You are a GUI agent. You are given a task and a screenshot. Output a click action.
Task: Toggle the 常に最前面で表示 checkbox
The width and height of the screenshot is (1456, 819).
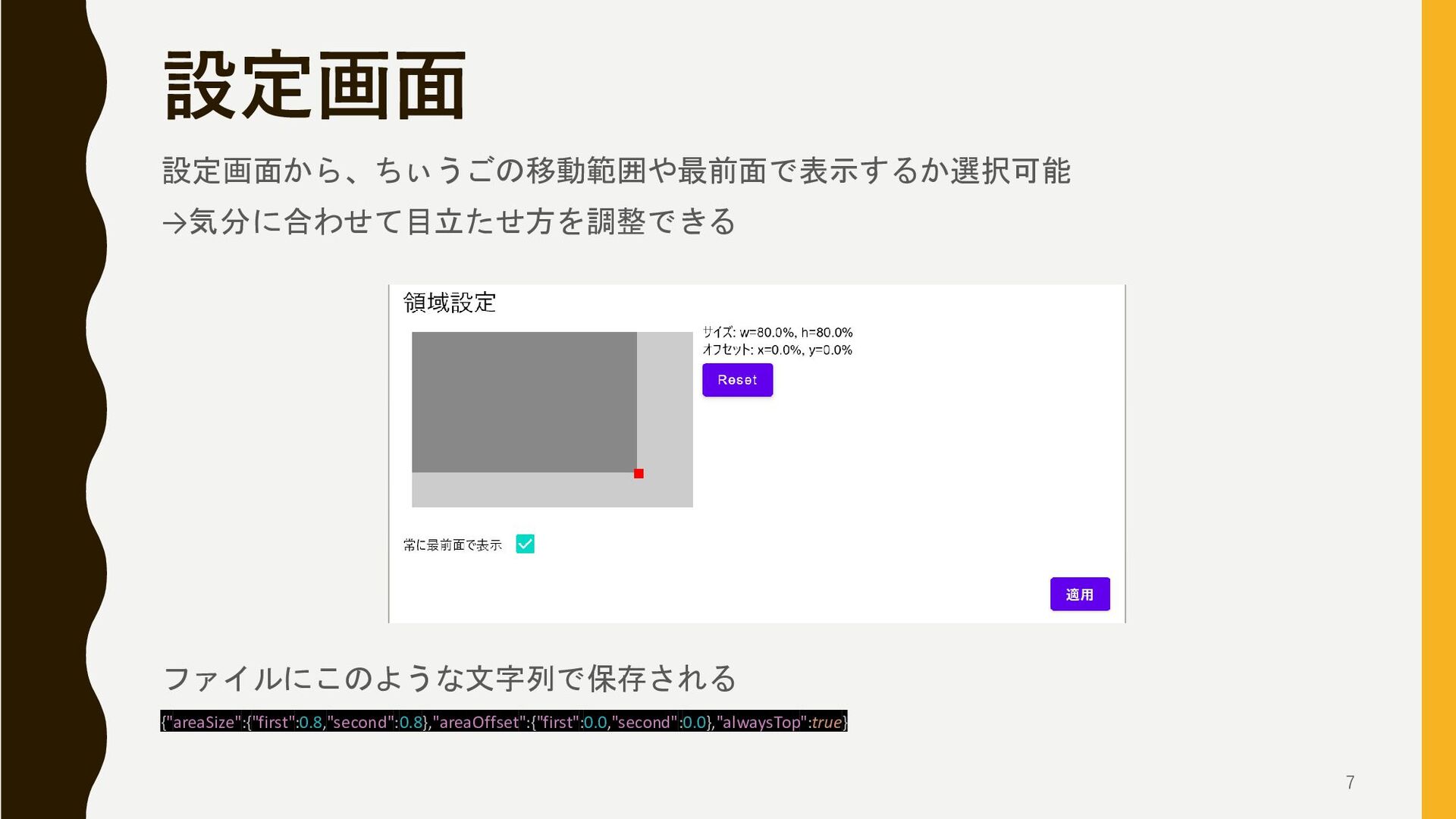tap(525, 544)
